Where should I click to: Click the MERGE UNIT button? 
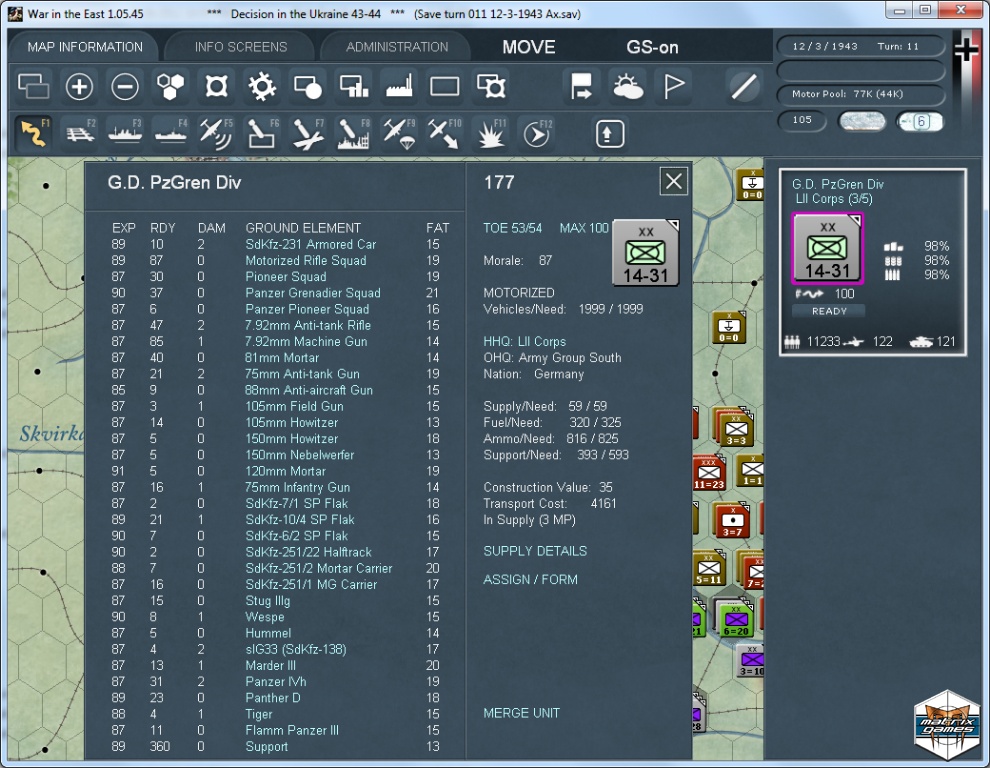[521, 713]
